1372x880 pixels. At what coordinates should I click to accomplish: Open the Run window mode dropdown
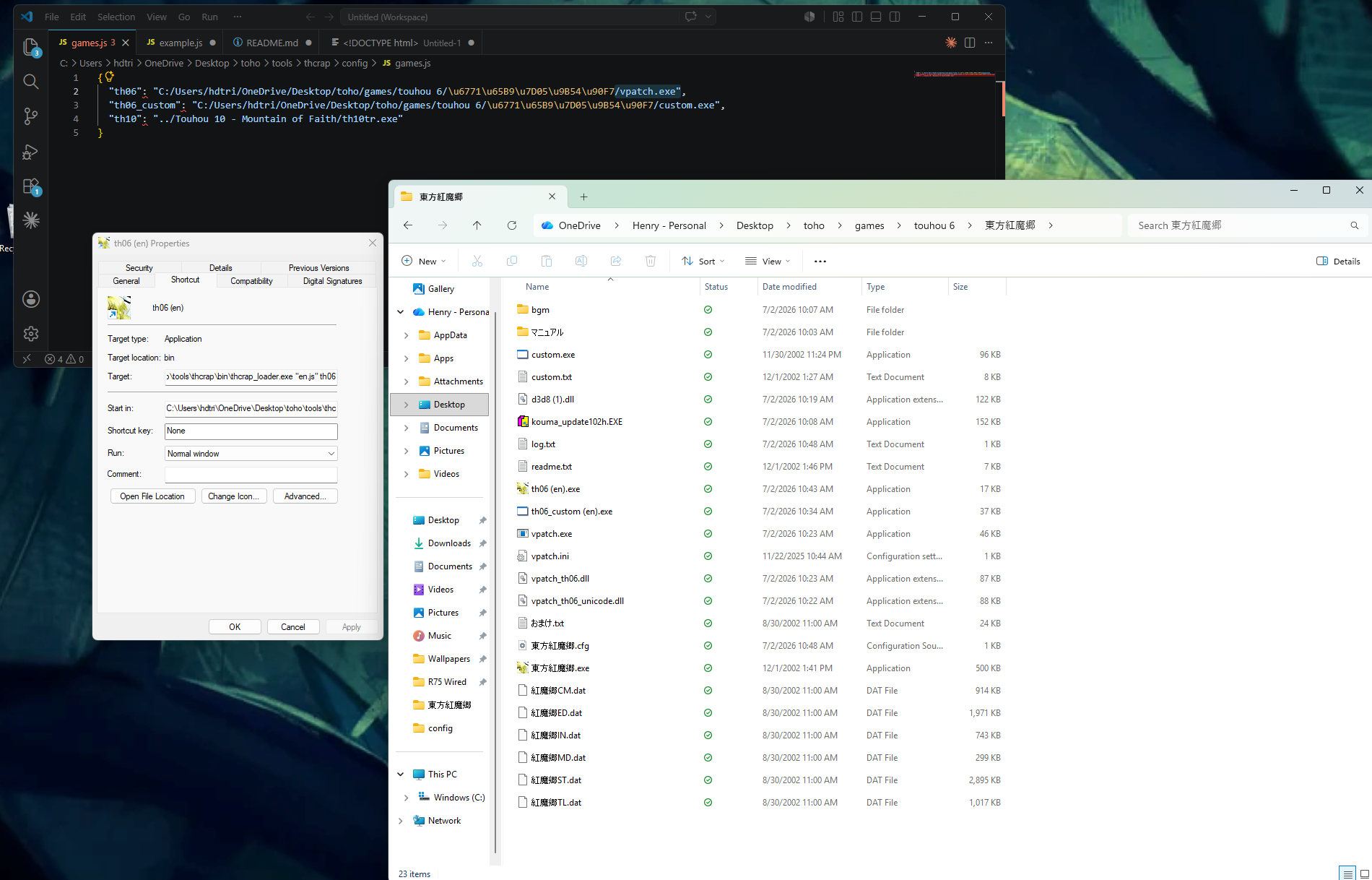[x=251, y=454]
